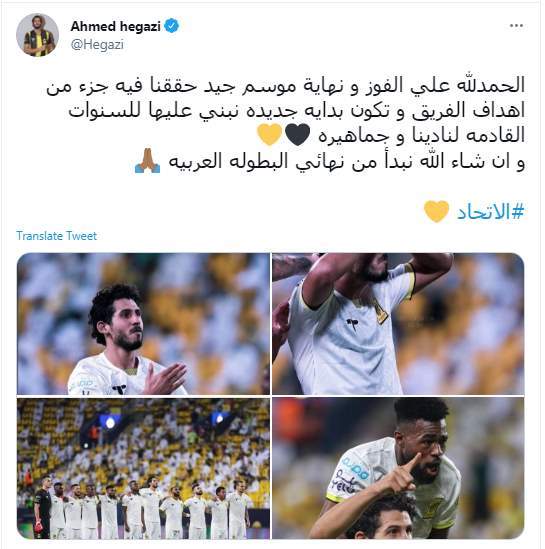The width and height of the screenshot is (545, 549).
Task: Open the #الاتحاد hashtag link
Action: (x=490, y=212)
